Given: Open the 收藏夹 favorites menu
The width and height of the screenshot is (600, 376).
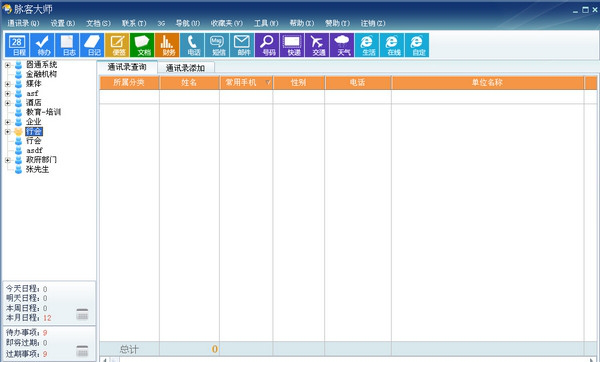Looking at the screenshot, I should coord(227,23).
